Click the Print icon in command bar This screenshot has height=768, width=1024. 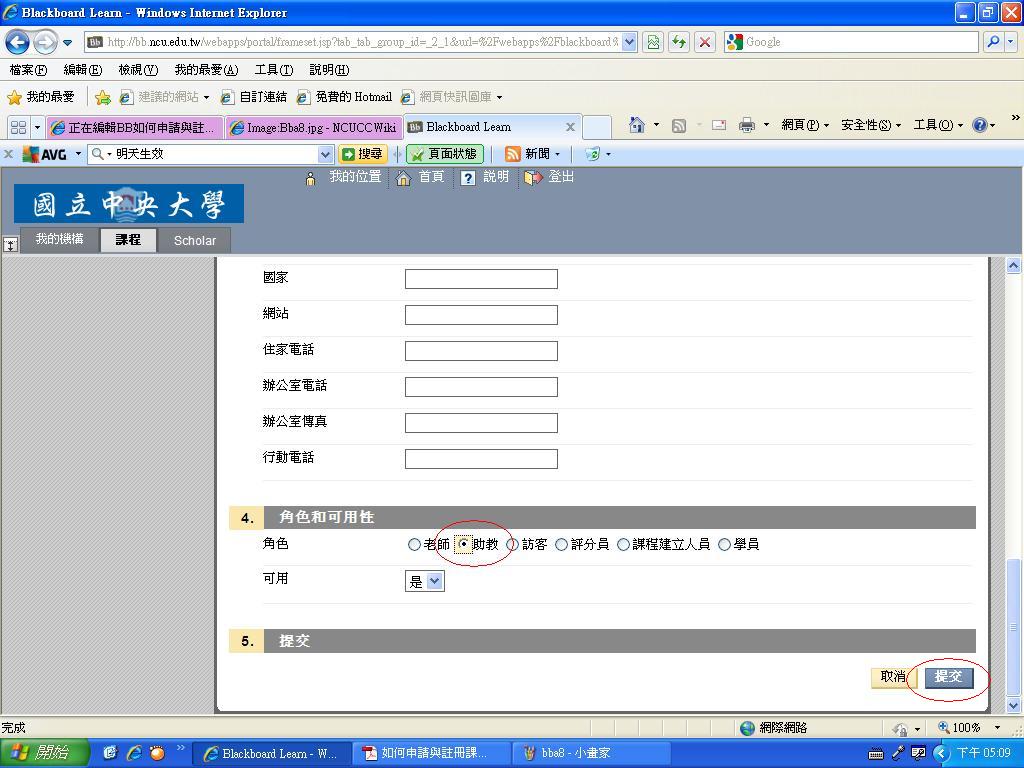746,125
